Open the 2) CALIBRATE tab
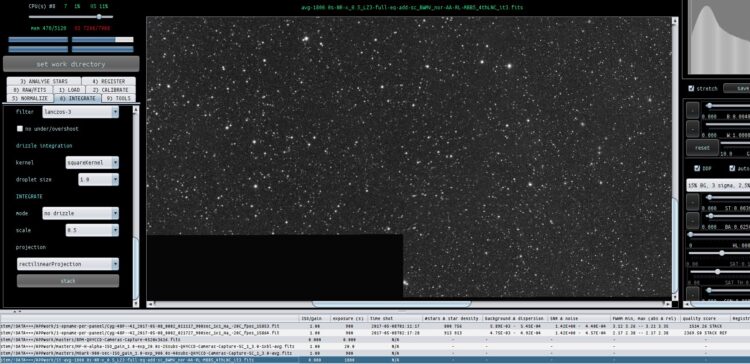The height and width of the screenshot is (364, 750). (x=110, y=90)
